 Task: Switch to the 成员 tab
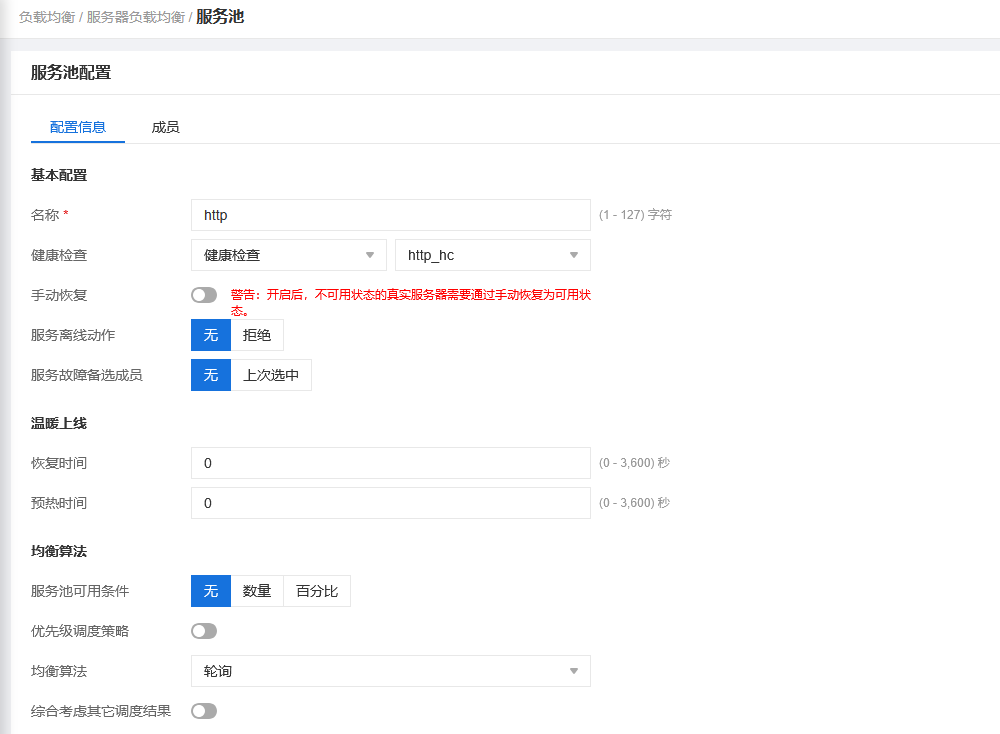(165, 127)
